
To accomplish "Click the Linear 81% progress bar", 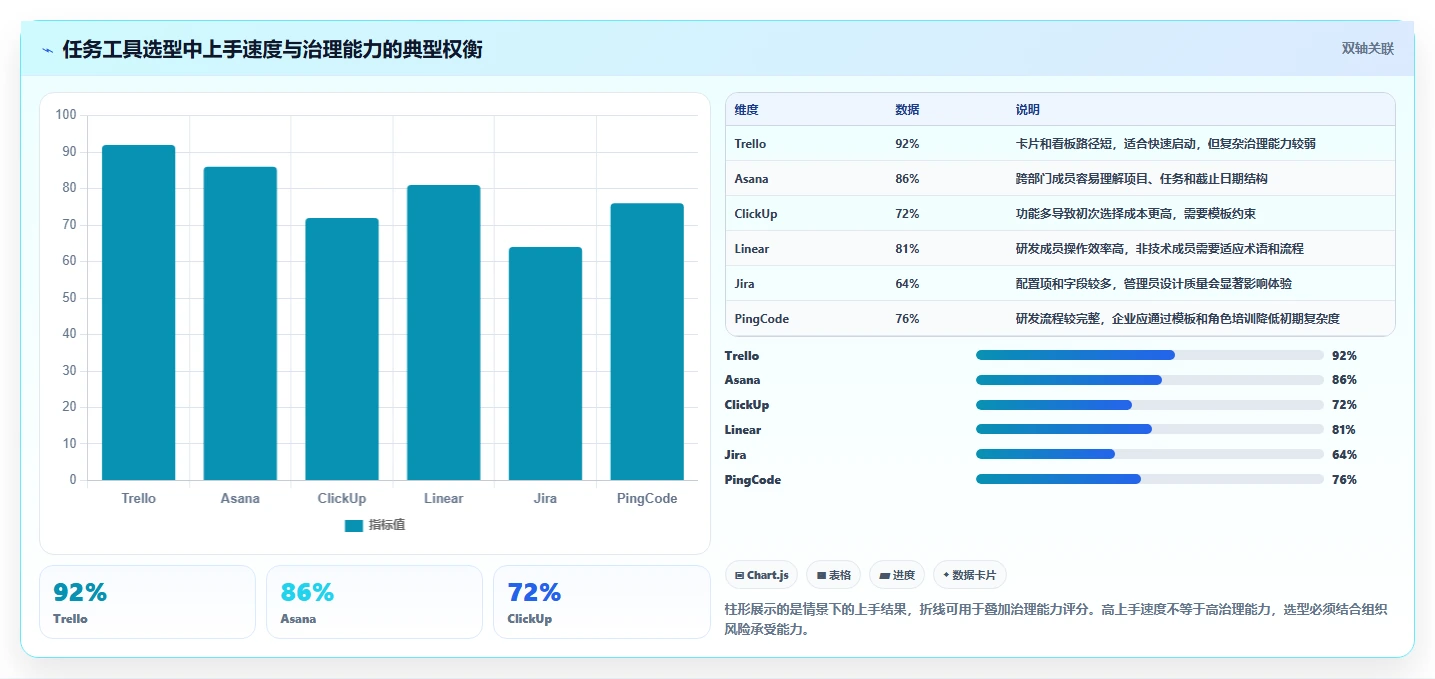I will click(x=1150, y=430).
